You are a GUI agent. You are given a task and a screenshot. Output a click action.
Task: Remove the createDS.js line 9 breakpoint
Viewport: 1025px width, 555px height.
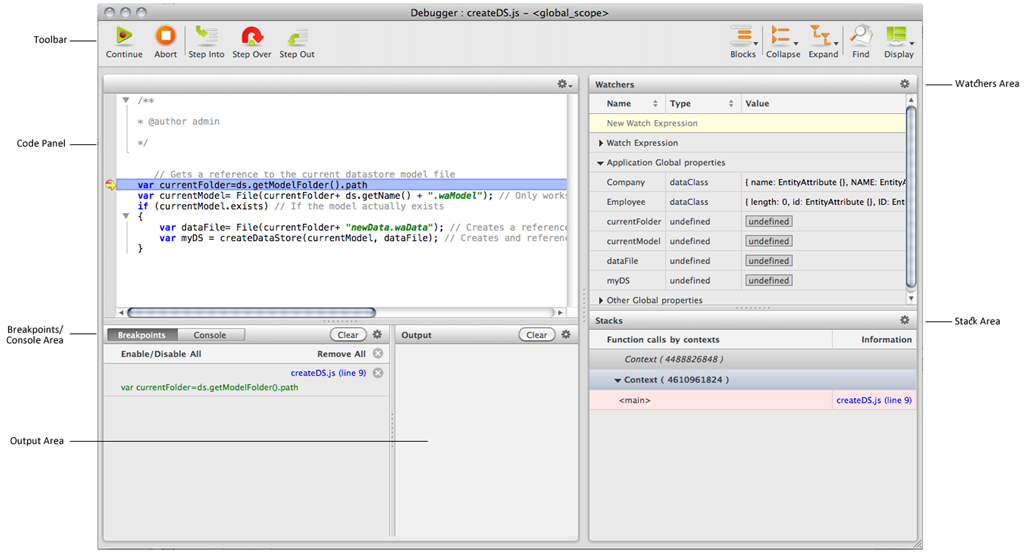point(377,373)
